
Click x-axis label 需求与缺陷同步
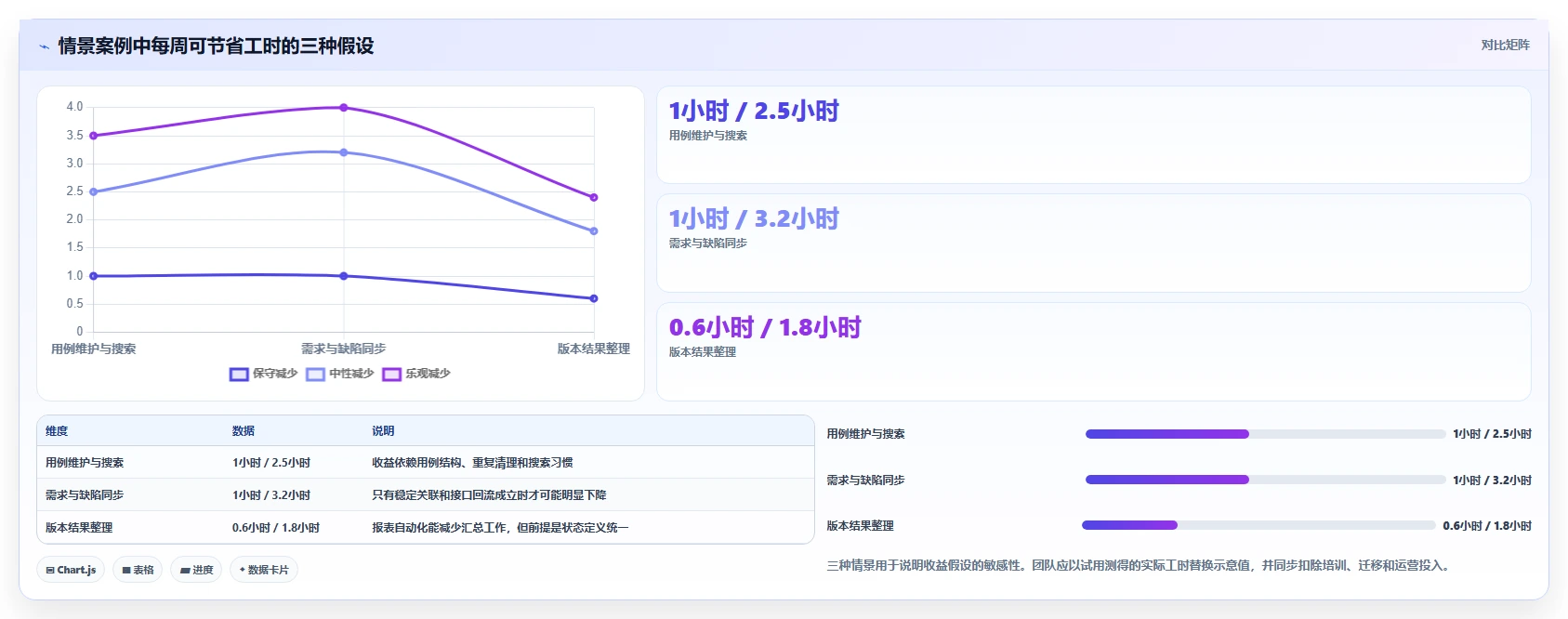pos(344,349)
